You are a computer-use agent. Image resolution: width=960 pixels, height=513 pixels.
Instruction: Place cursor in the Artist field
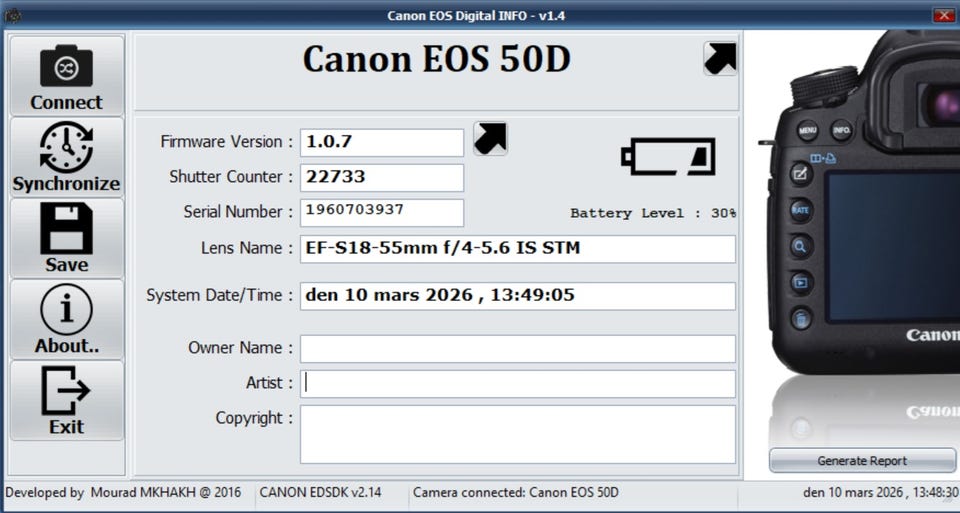517,383
